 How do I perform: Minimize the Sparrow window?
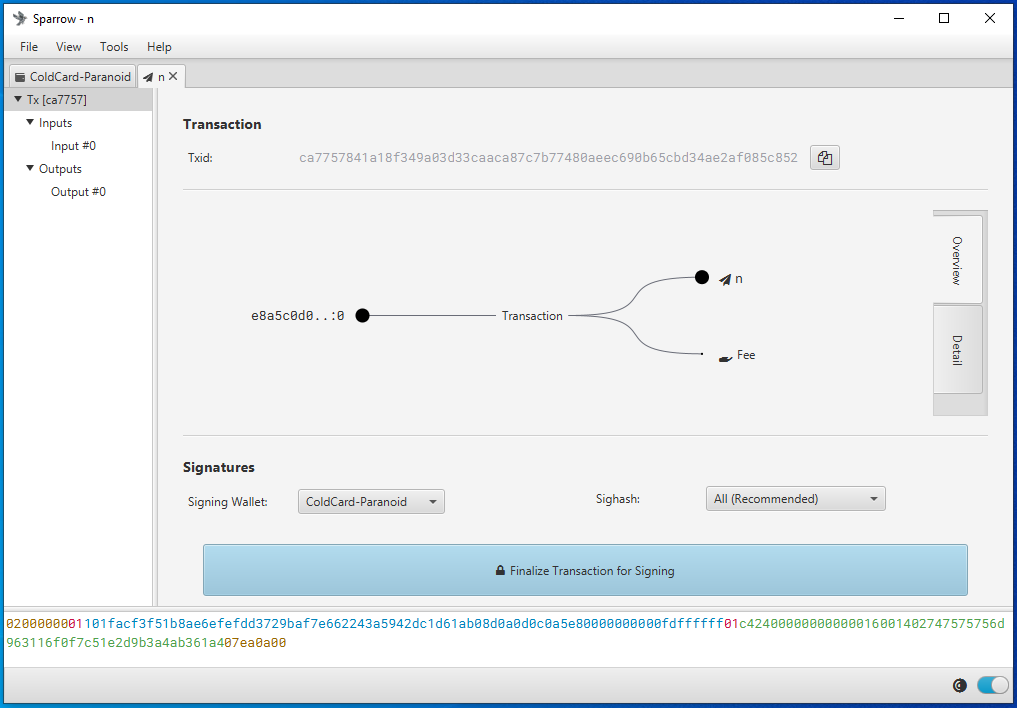(x=899, y=18)
